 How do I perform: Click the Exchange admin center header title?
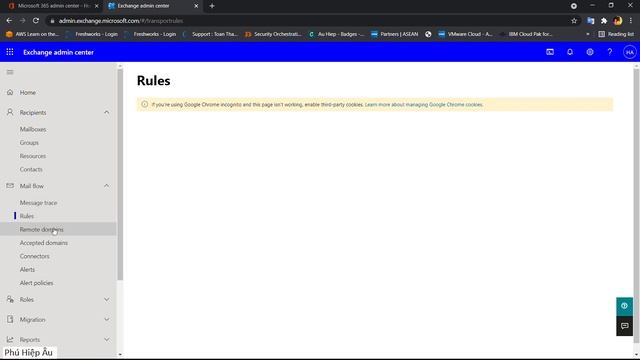click(58, 52)
